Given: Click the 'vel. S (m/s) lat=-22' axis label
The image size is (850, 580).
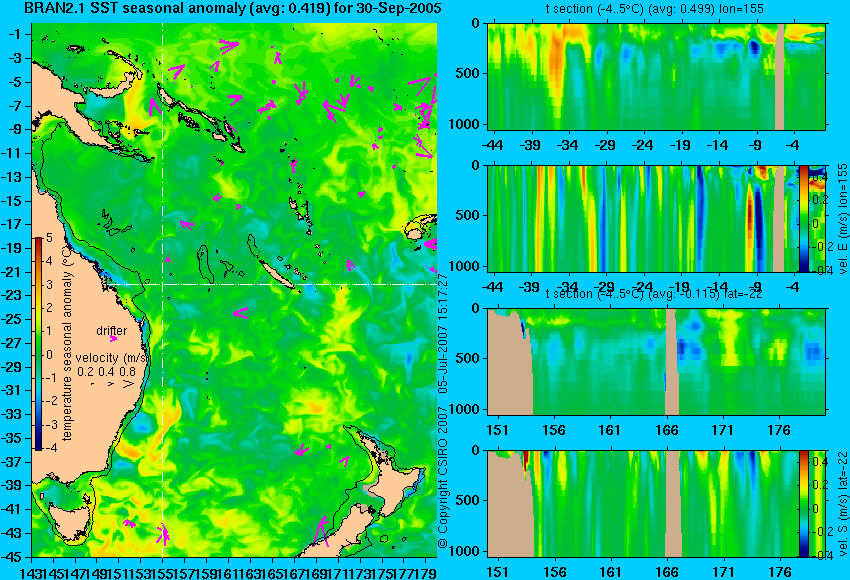Looking at the screenshot, I should tap(843, 505).
